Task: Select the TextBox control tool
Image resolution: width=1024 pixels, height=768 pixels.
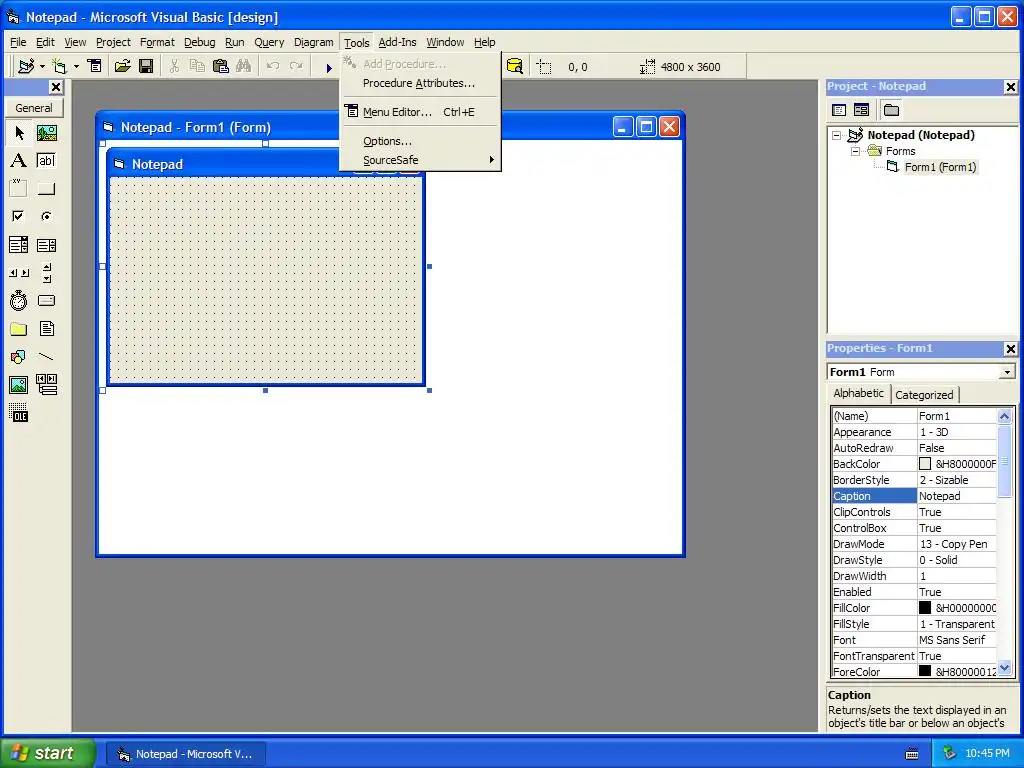Action: (x=46, y=161)
